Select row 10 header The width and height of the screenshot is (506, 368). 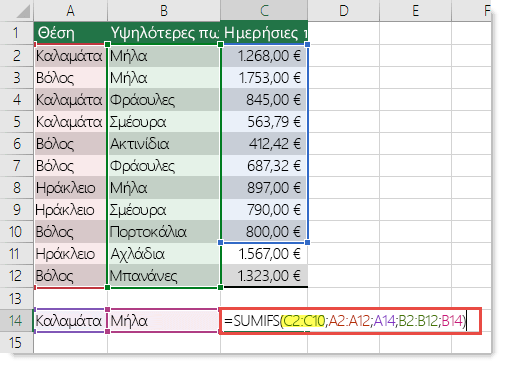(17, 232)
